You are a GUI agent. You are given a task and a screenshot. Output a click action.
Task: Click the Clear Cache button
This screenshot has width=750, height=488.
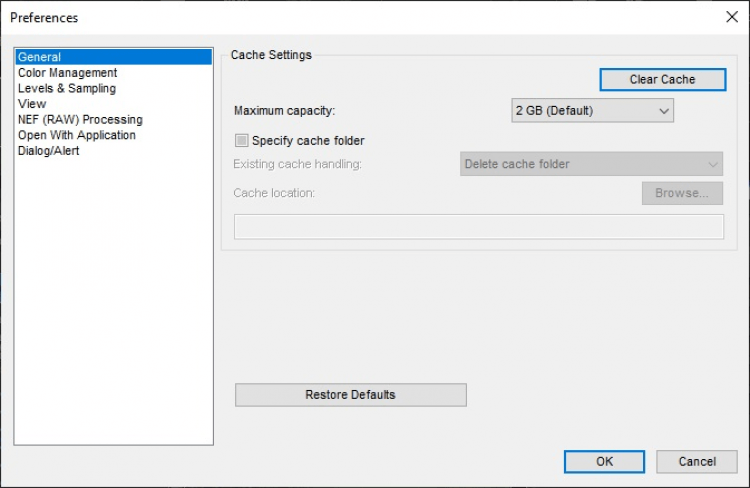pos(662,80)
